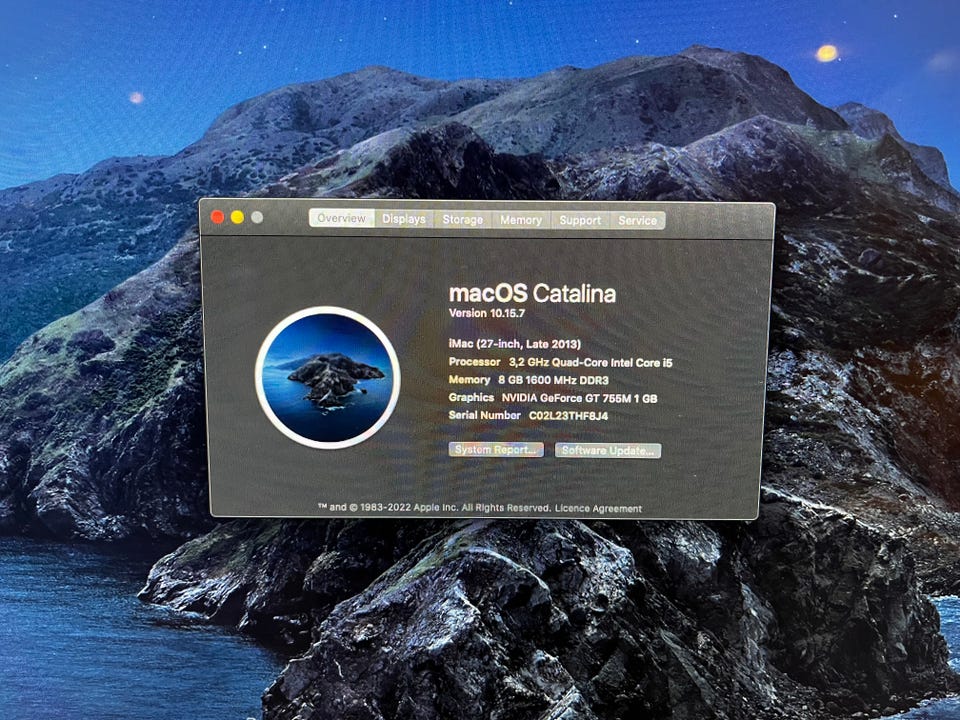Image resolution: width=960 pixels, height=720 pixels.
Task: Open the Storage tab
Action: click(463, 219)
